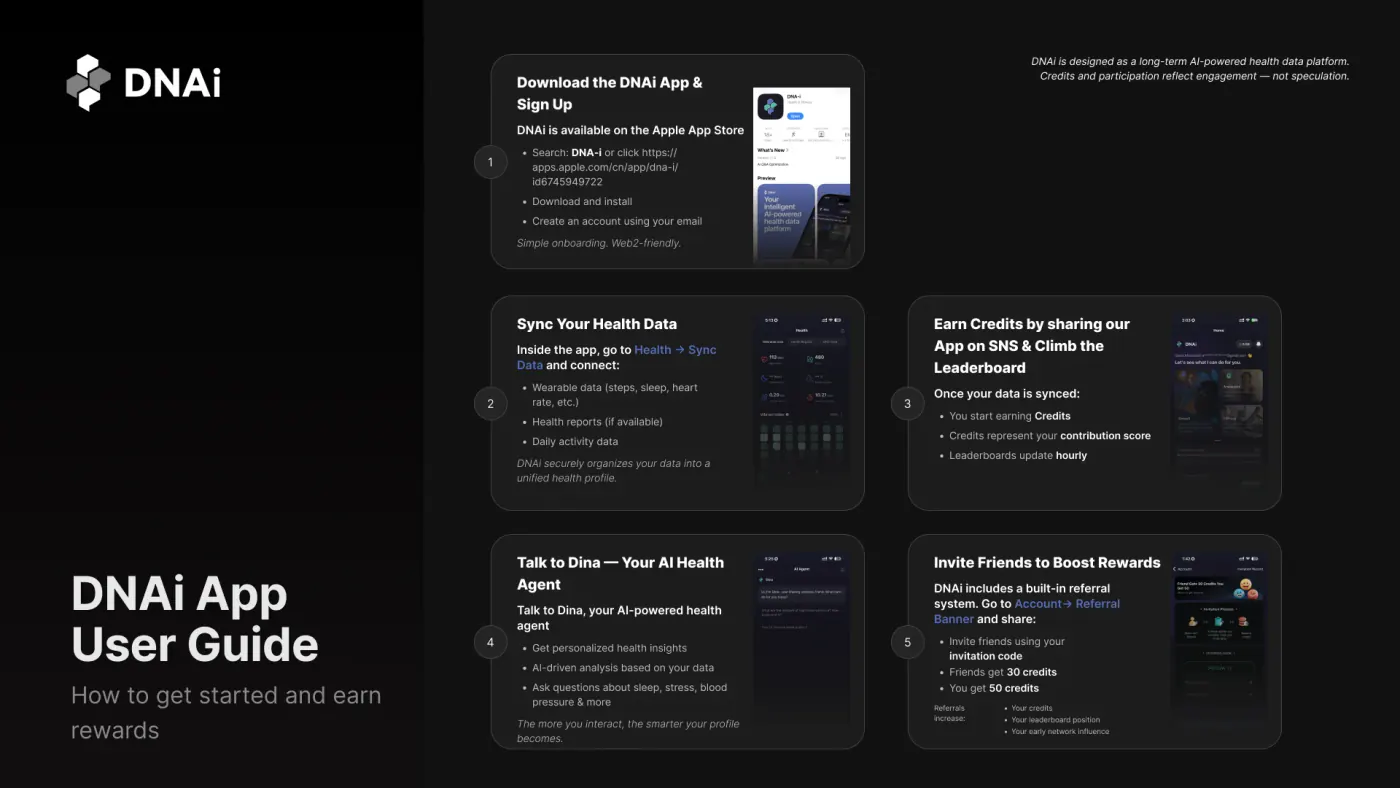Image resolution: width=1400 pixels, height=788 pixels.
Task: Click the "Download and install" bullet
Action: click(x=582, y=201)
